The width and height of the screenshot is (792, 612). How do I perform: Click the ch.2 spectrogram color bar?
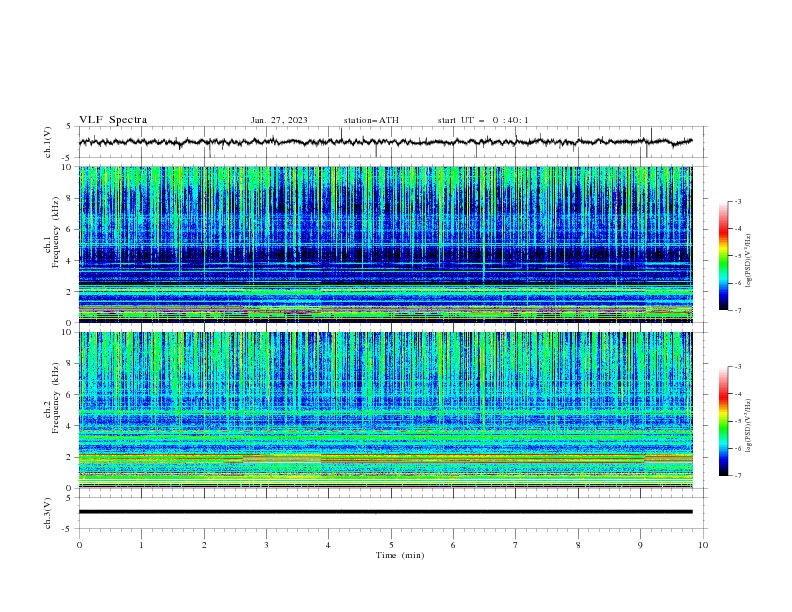723,421
